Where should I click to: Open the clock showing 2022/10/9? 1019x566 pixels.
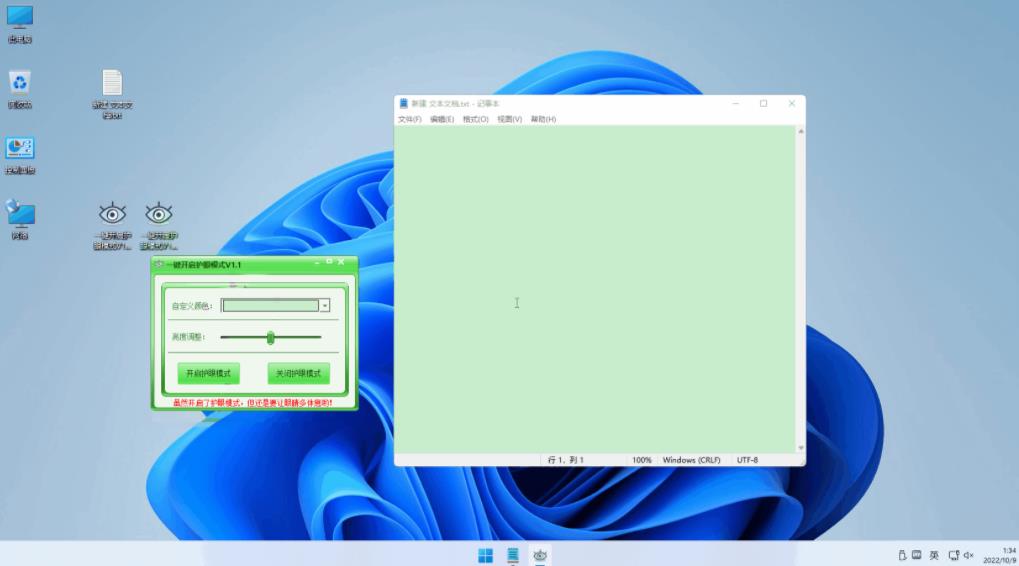tap(1000, 556)
